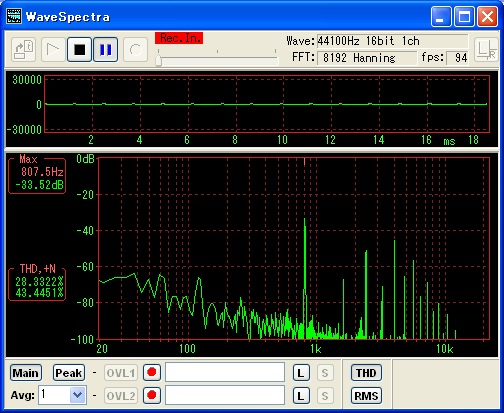Toggle the THD measurement button
The height and width of the screenshot is (413, 504).
[x=366, y=373]
